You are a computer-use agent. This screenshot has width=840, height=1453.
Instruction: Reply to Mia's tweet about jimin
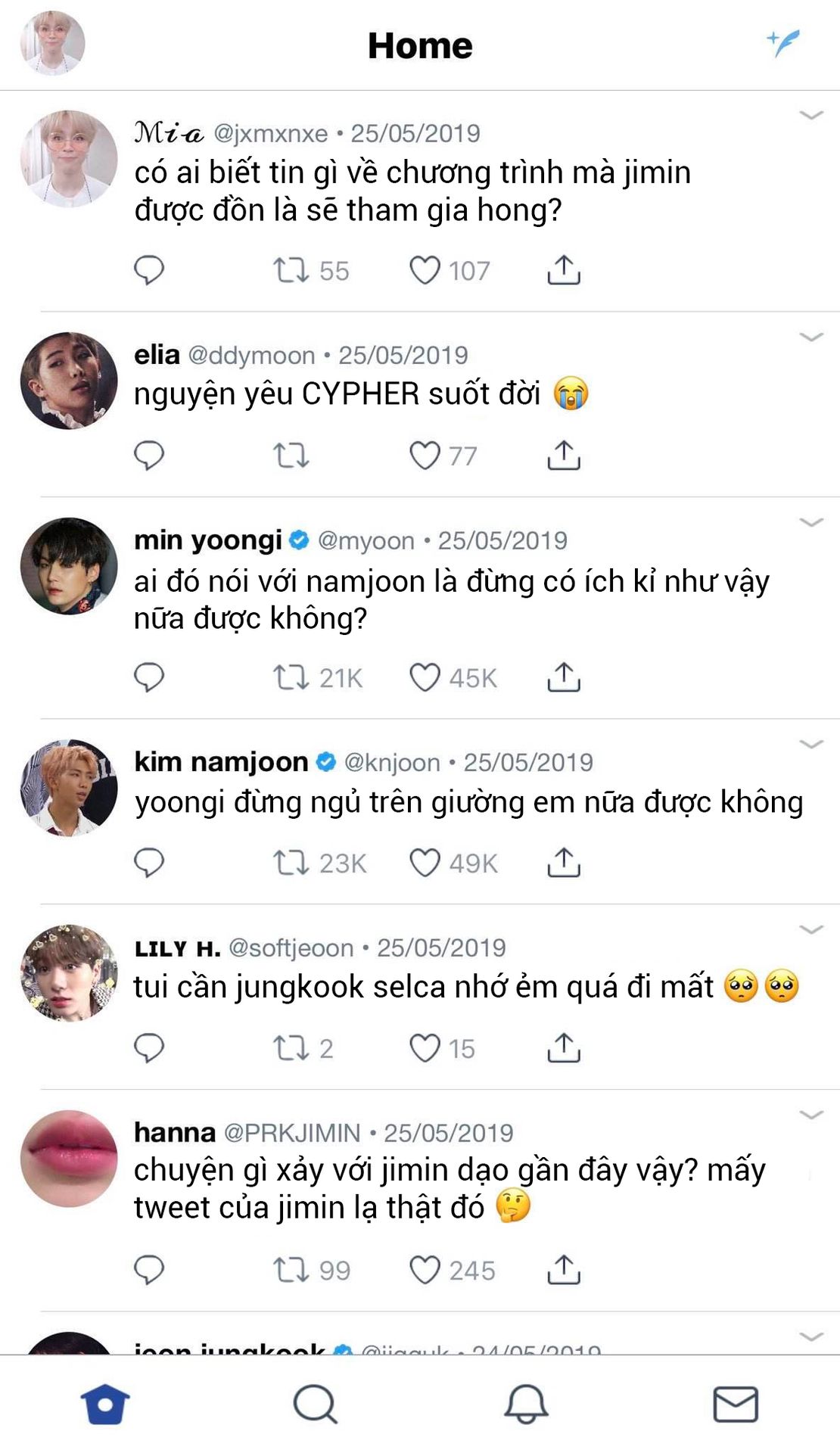click(x=149, y=270)
